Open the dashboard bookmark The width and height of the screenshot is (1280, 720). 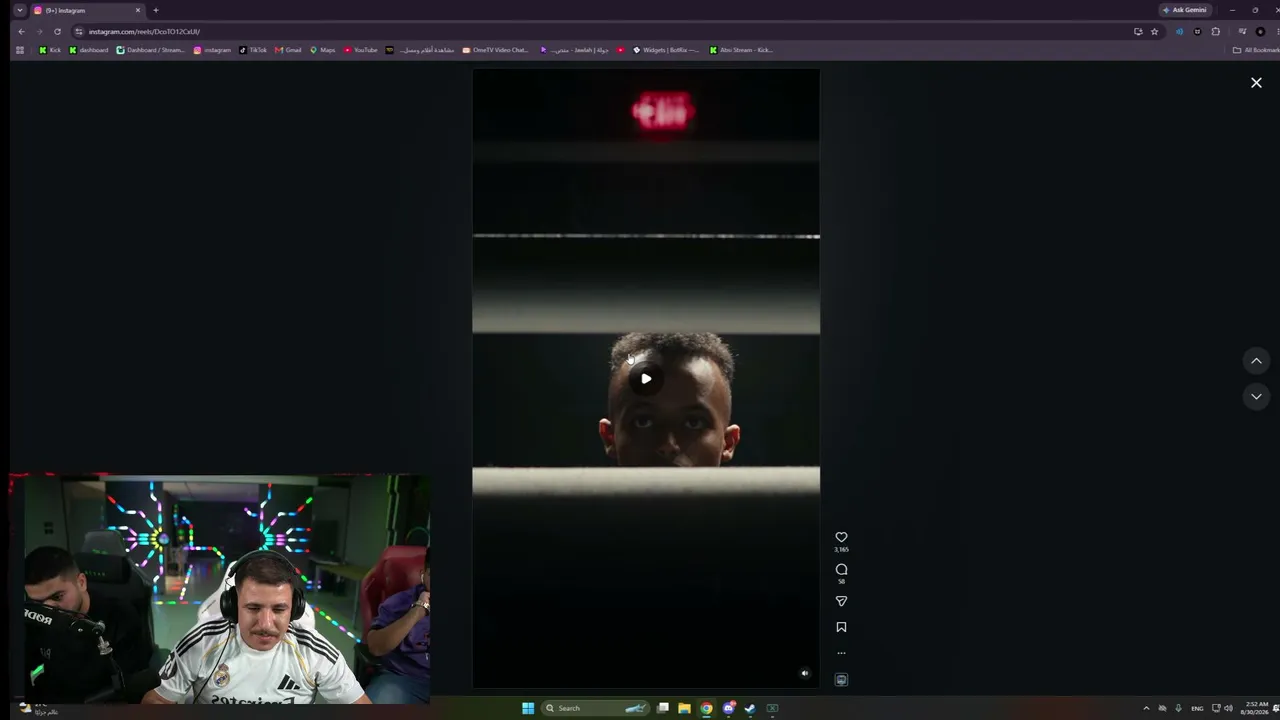pos(88,50)
